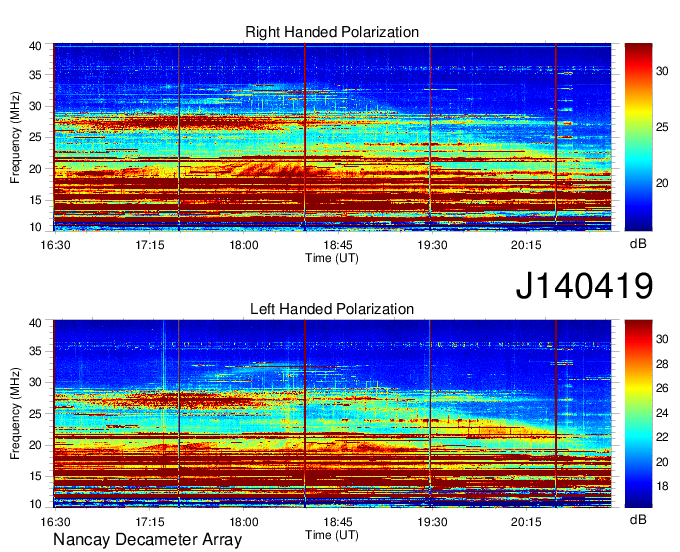This screenshot has width=680, height=552.
Task: Click "Frequency (MHz)" label of Right Handed plot
Action: click(15, 137)
